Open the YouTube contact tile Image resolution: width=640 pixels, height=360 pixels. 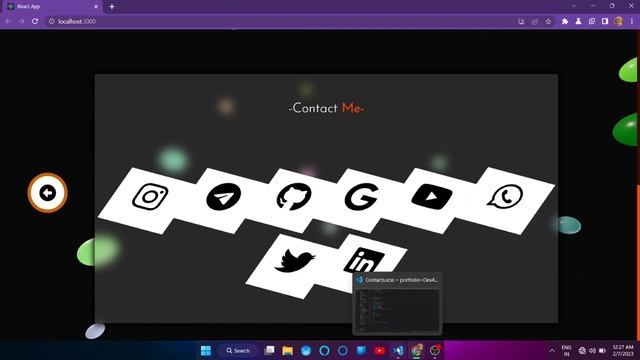click(x=431, y=197)
